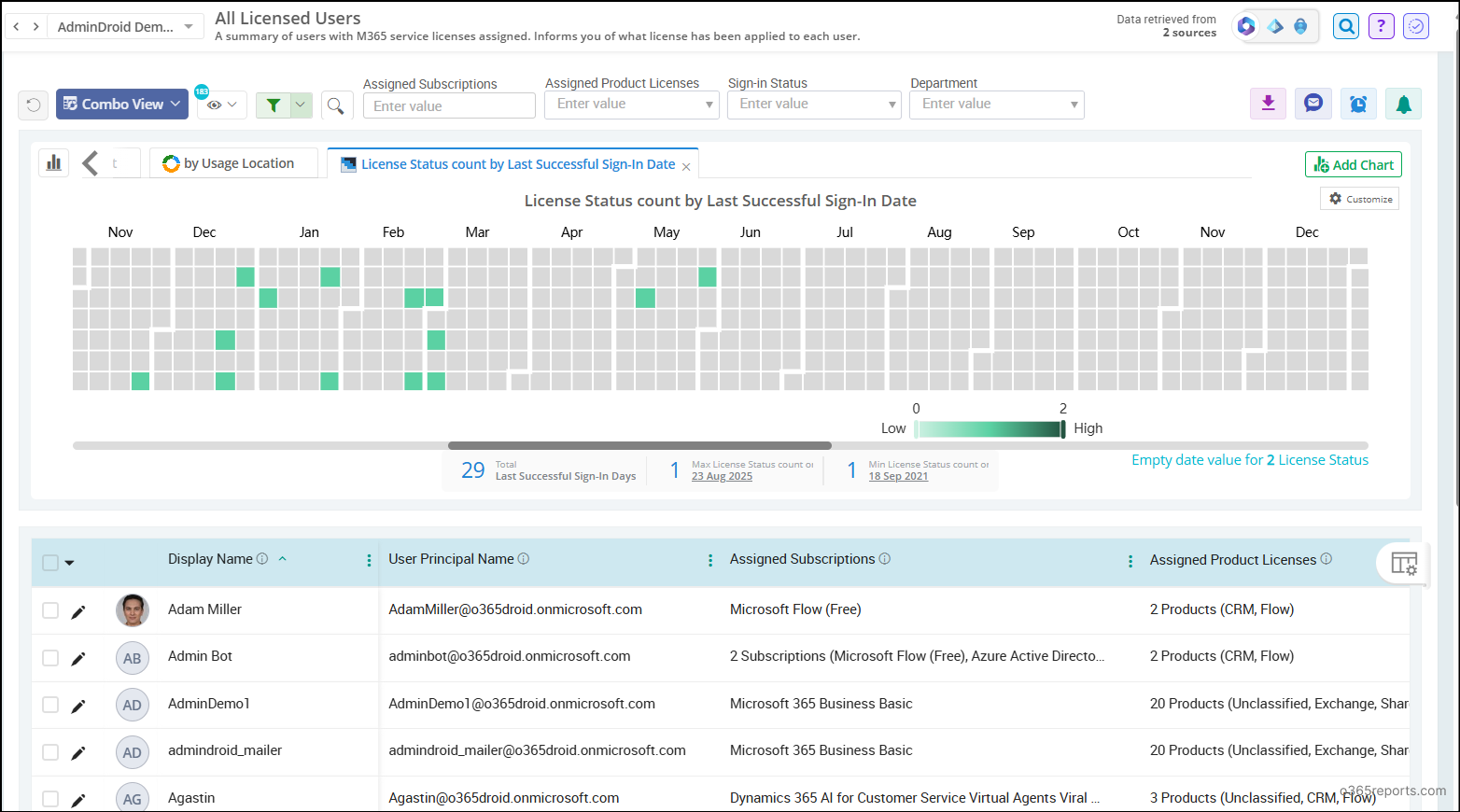1460x812 pixels.
Task: Click the Add Chart button
Action: 1354,164
